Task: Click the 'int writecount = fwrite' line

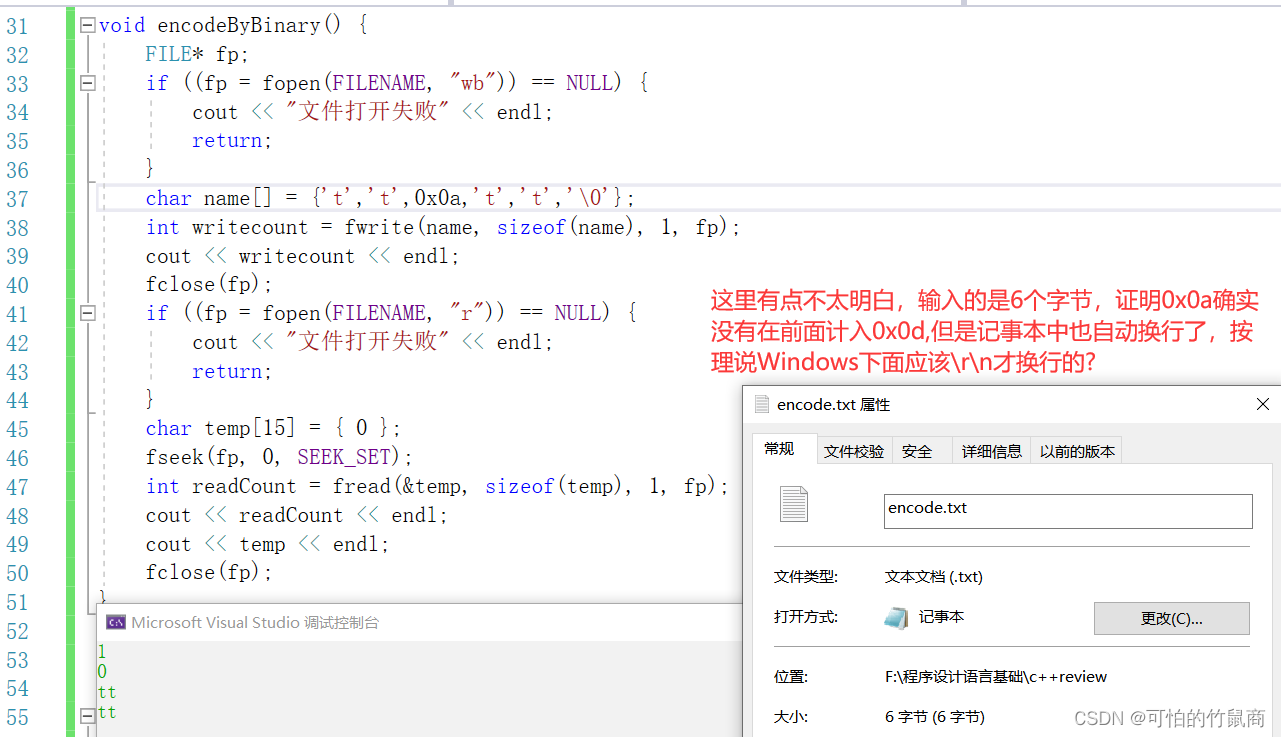Action: pyautogui.click(x=443, y=227)
